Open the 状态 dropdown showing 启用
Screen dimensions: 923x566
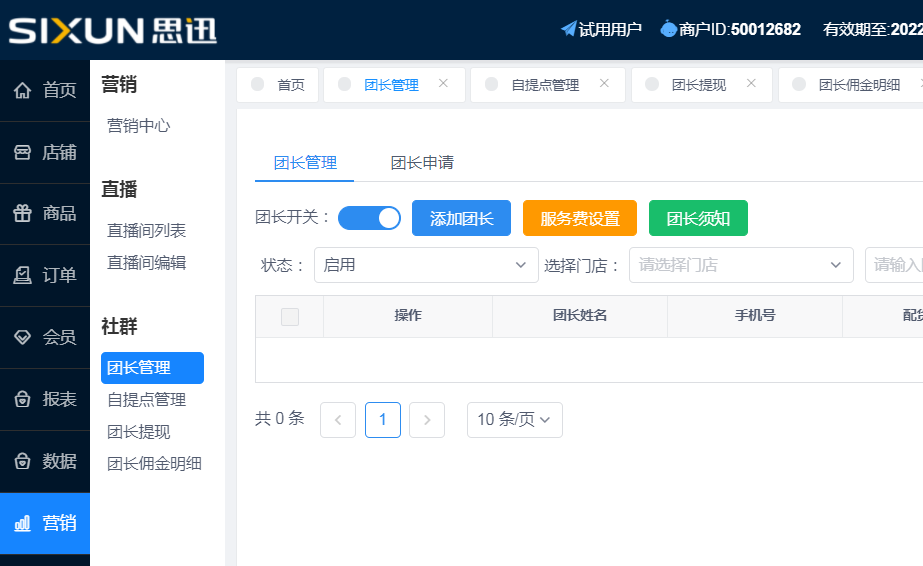[x=426, y=265]
